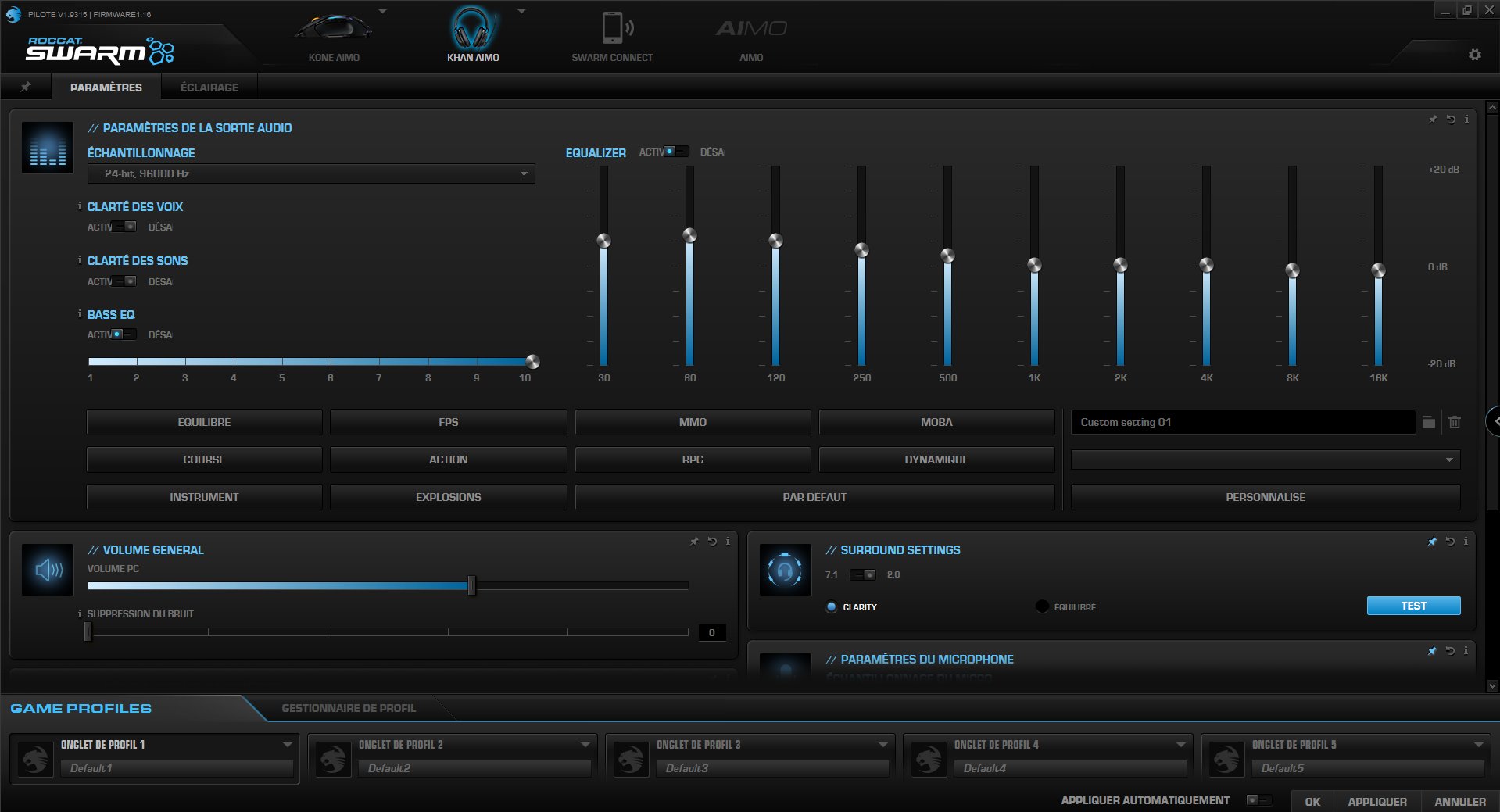Open settings gear in top right
The image size is (1500, 812).
[x=1474, y=55]
